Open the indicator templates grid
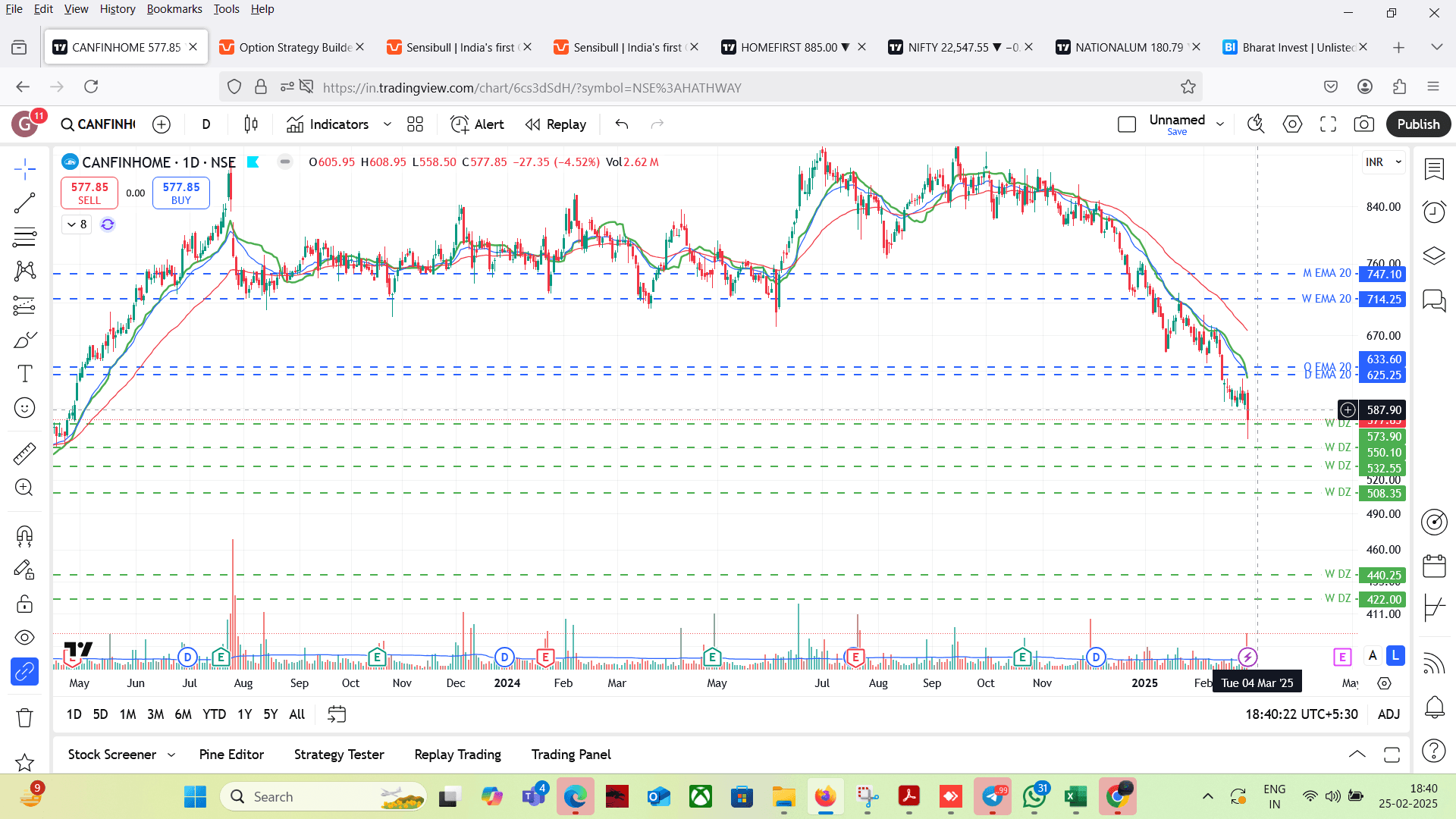 (x=415, y=124)
